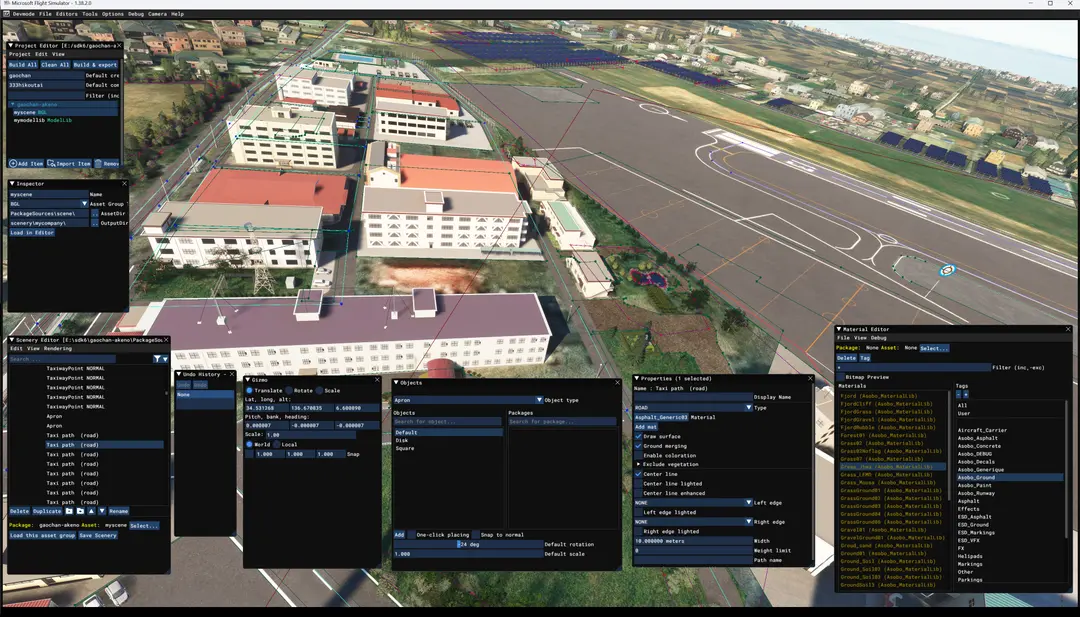
Task: Uncheck the Draw surface checkbox
Action: click(638, 436)
